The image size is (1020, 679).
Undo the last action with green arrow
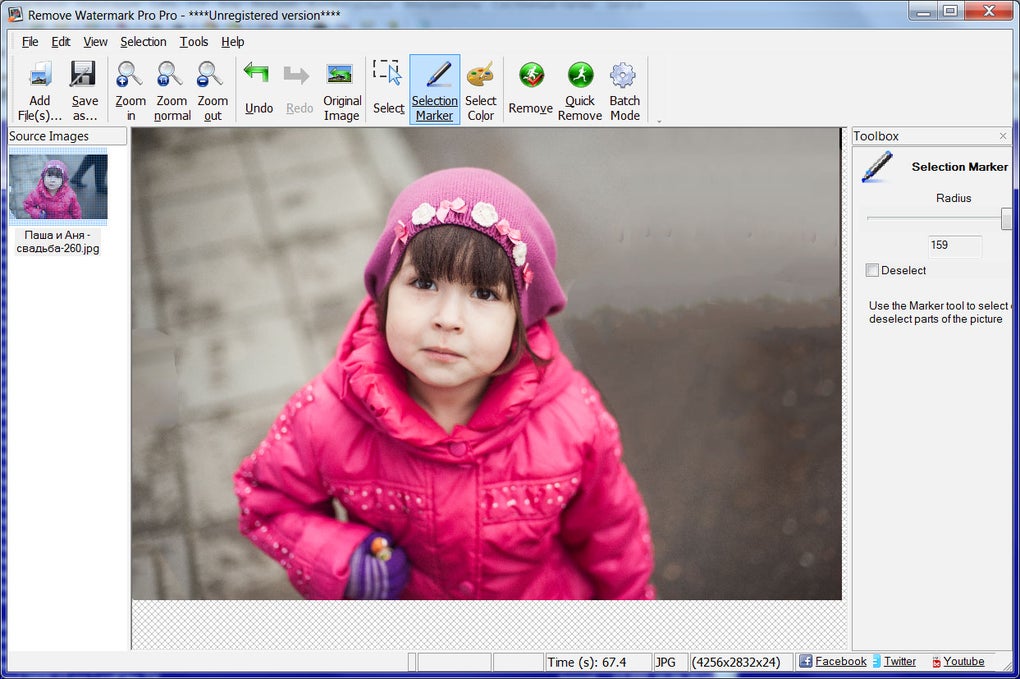tap(256, 73)
